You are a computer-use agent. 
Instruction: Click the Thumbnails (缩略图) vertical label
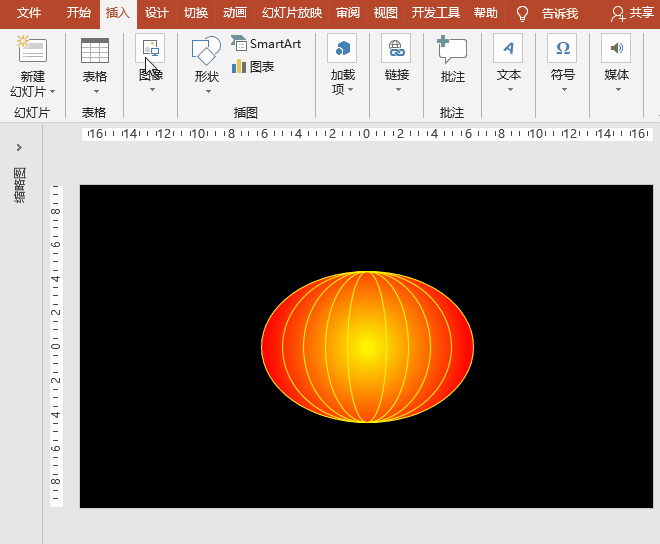[19, 185]
